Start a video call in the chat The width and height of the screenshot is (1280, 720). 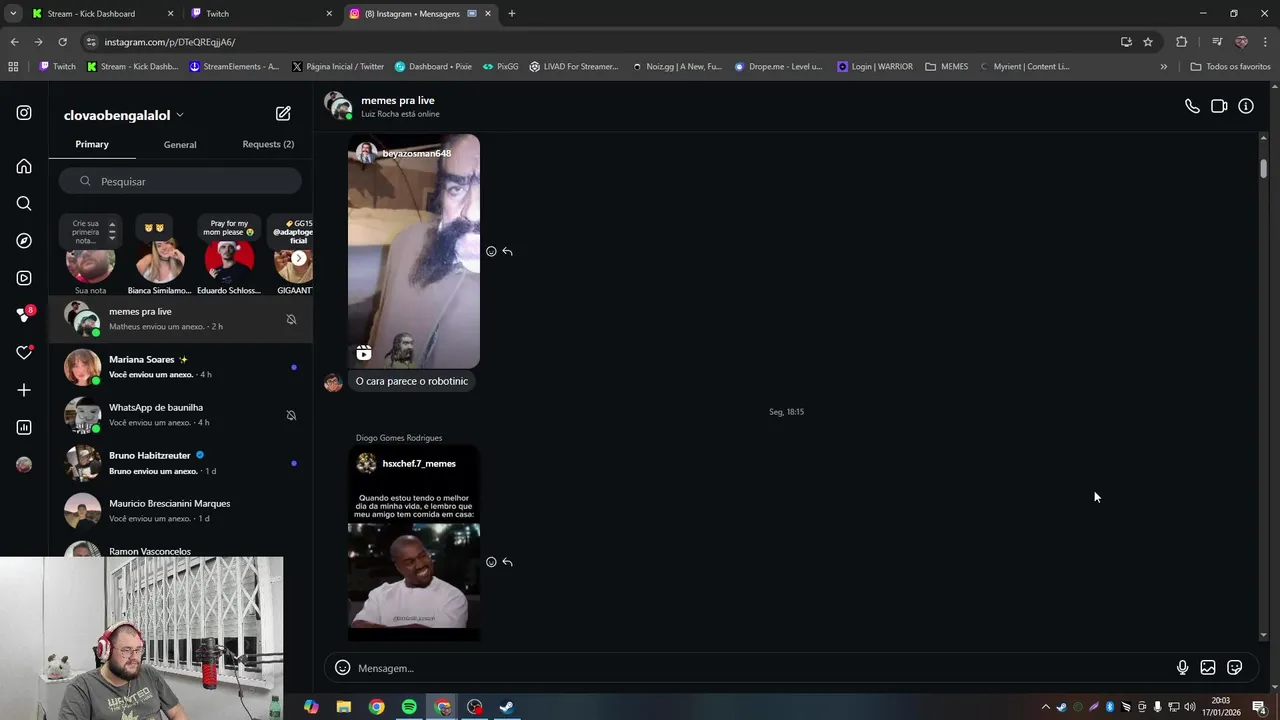(x=1219, y=106)
